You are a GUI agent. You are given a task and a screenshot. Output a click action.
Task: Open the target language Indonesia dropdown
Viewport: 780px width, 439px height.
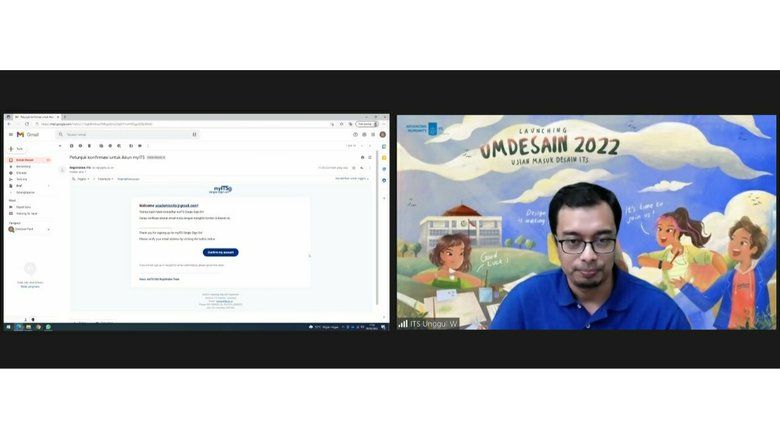click(x=105, y=179)
